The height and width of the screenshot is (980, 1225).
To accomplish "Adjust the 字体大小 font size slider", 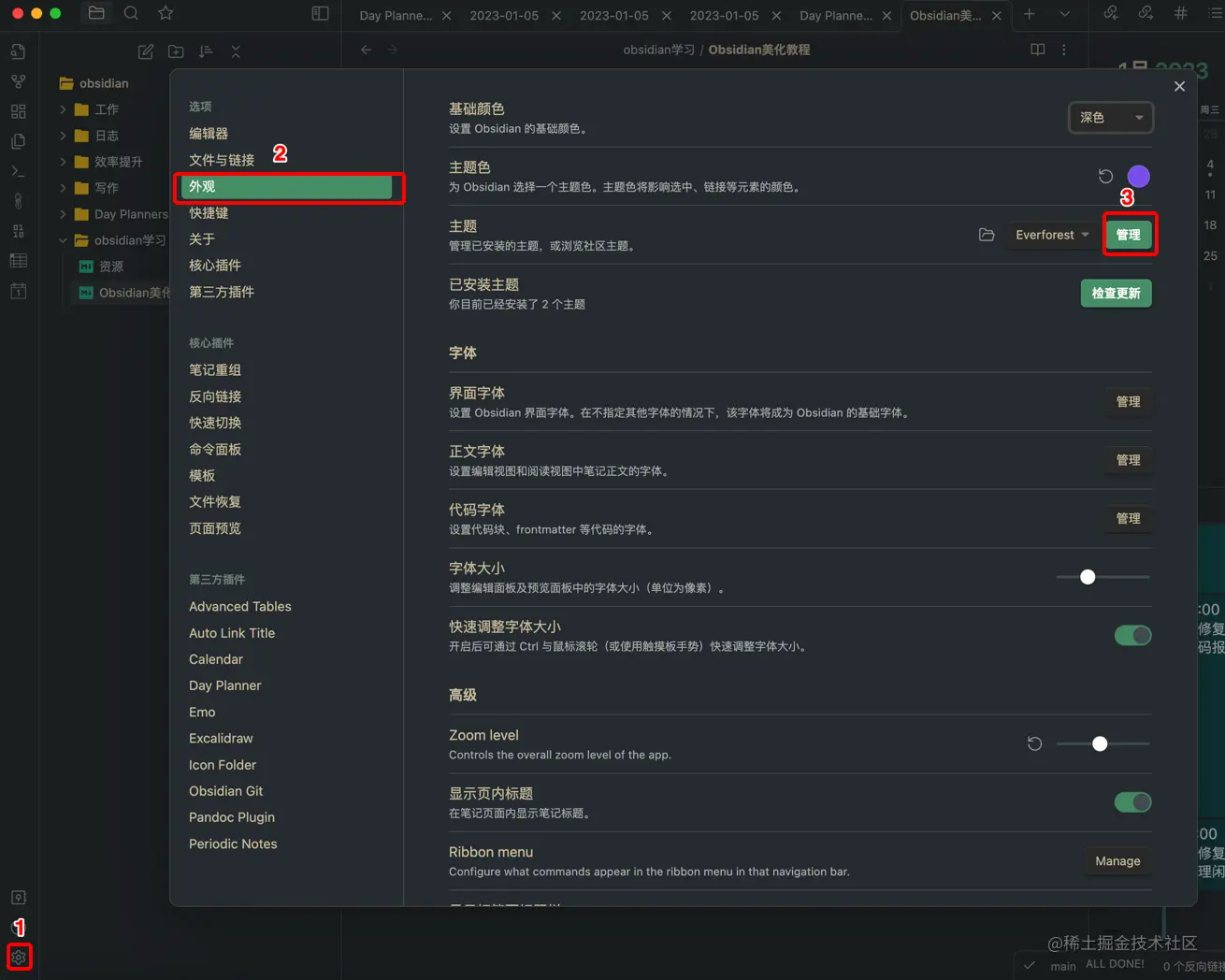I will pyautogui.click(x=1102, y=577).
